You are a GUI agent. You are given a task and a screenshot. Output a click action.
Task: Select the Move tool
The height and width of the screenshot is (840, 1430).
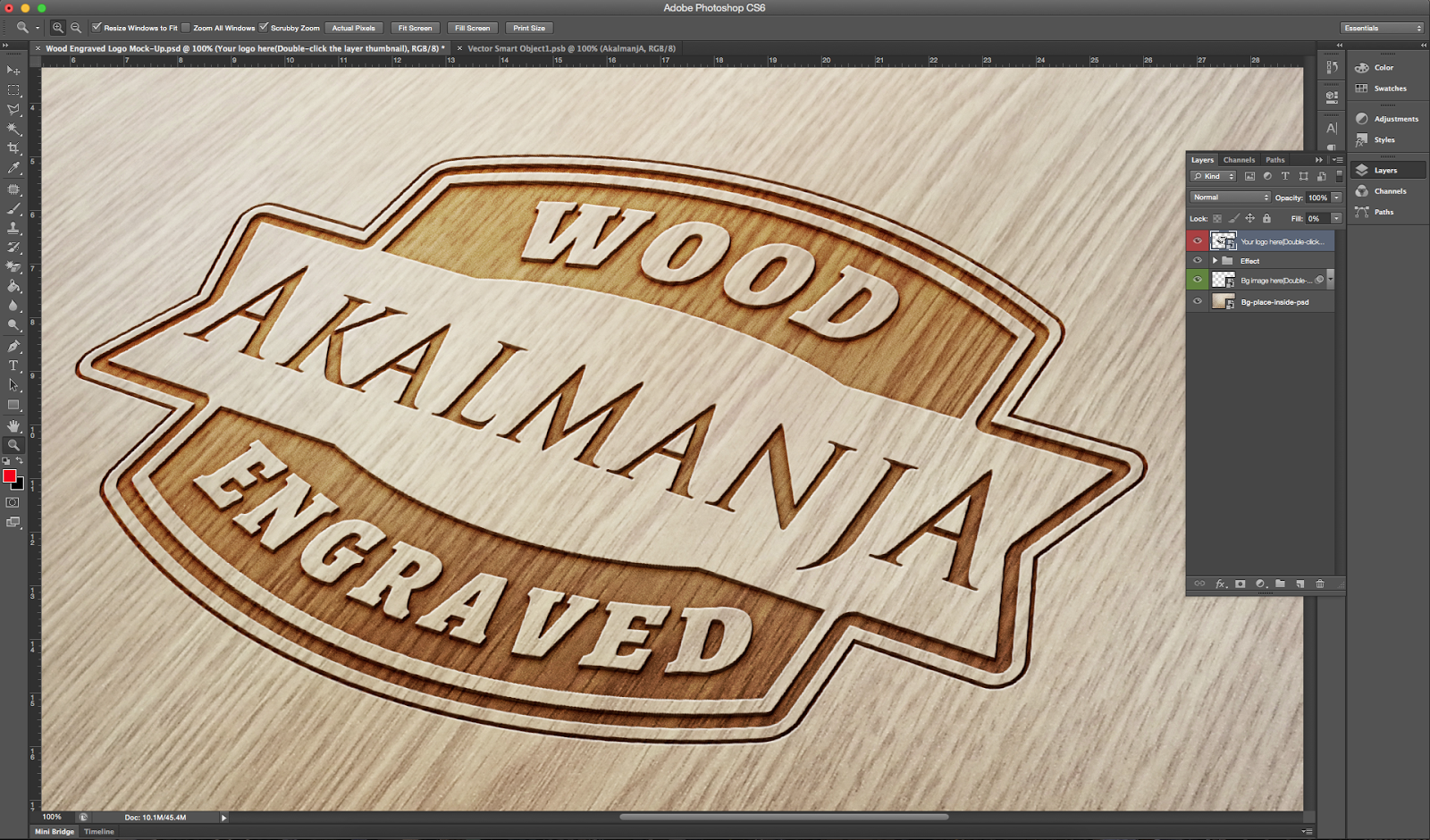pos(13,70)
